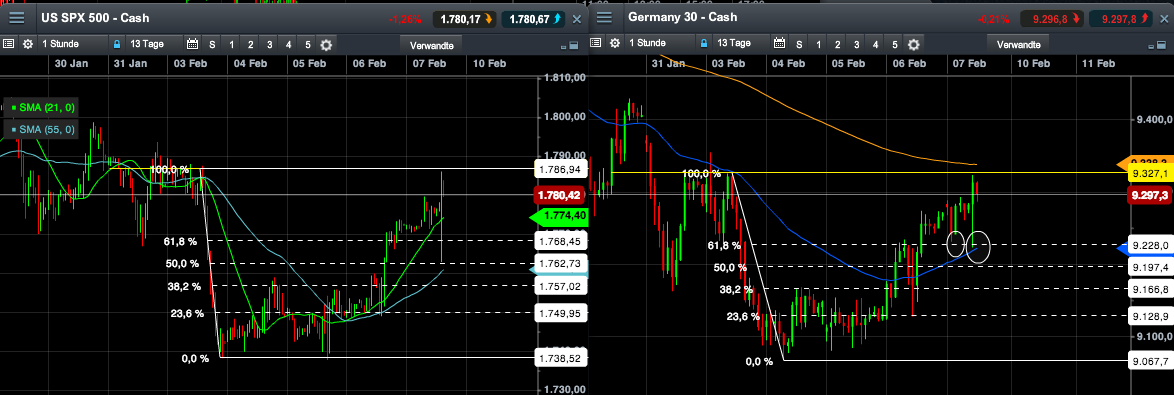The image size is (1174, 395).
Task: Toggle the period lock in US SPX 500 toolbar
Action: [x=116, y=44]
